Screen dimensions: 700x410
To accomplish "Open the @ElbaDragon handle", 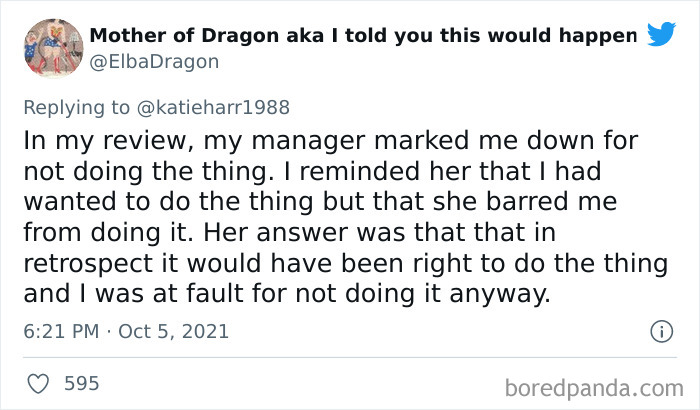I will click(153, 62).
